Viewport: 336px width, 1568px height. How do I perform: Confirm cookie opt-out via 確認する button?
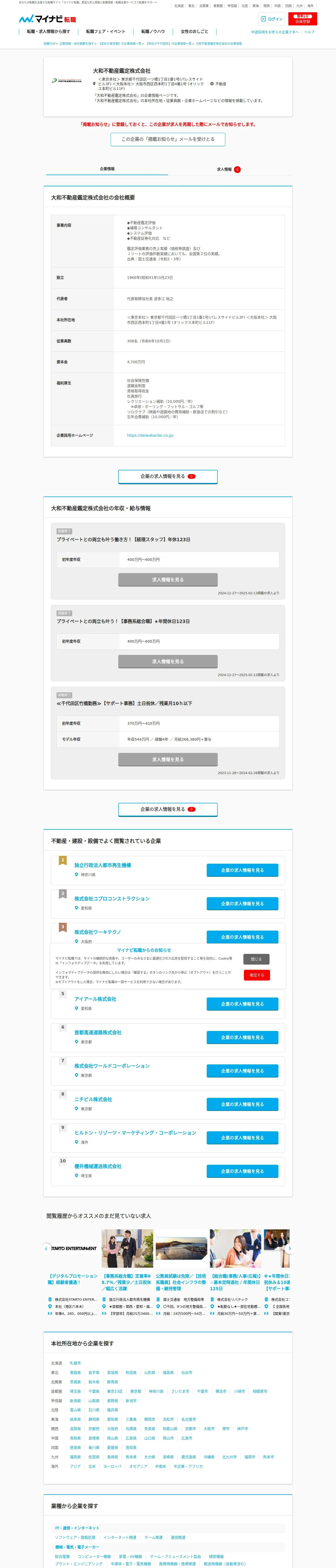click(x=256, y=975)
